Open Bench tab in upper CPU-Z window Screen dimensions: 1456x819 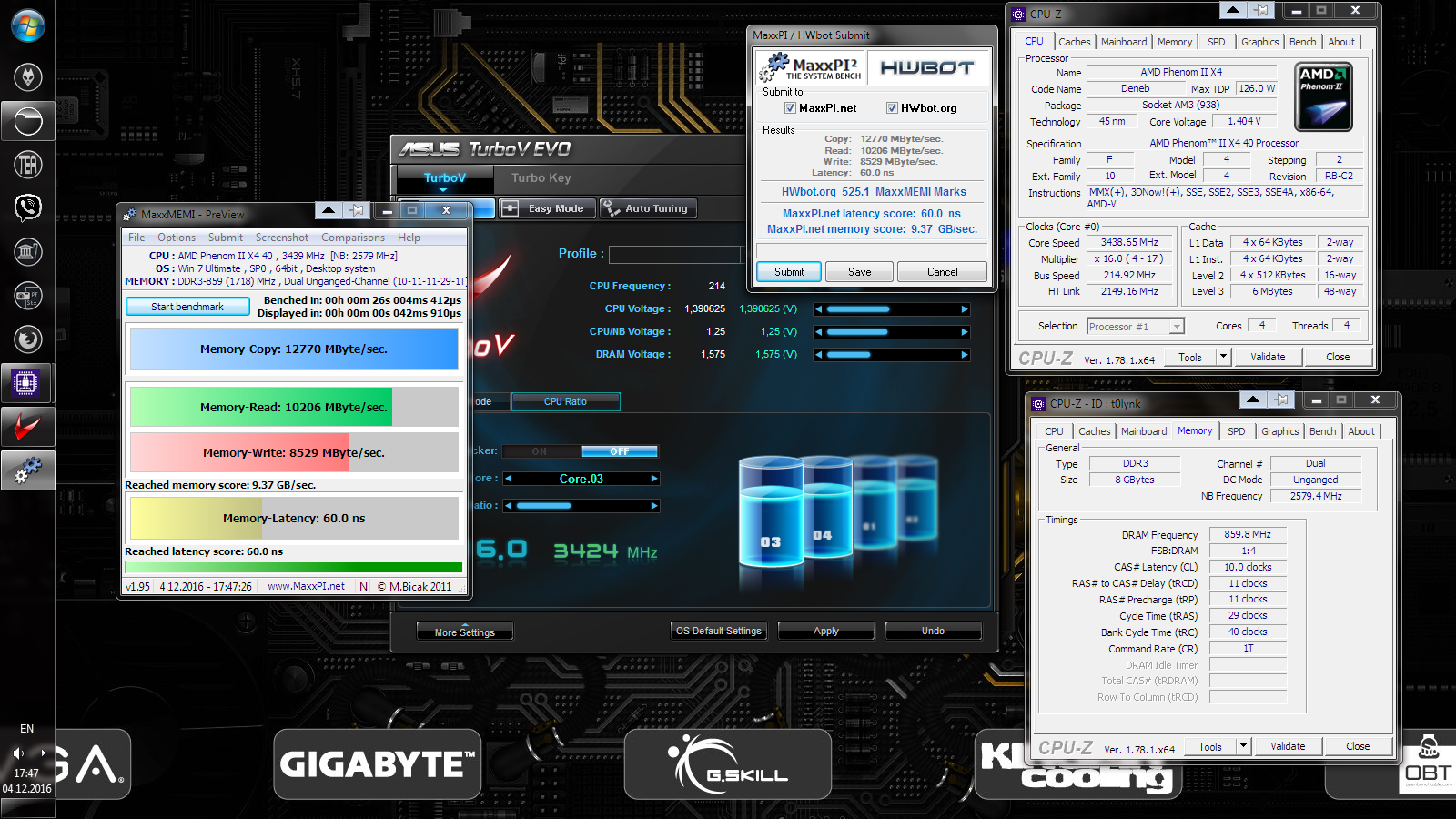coord(1302,42)
